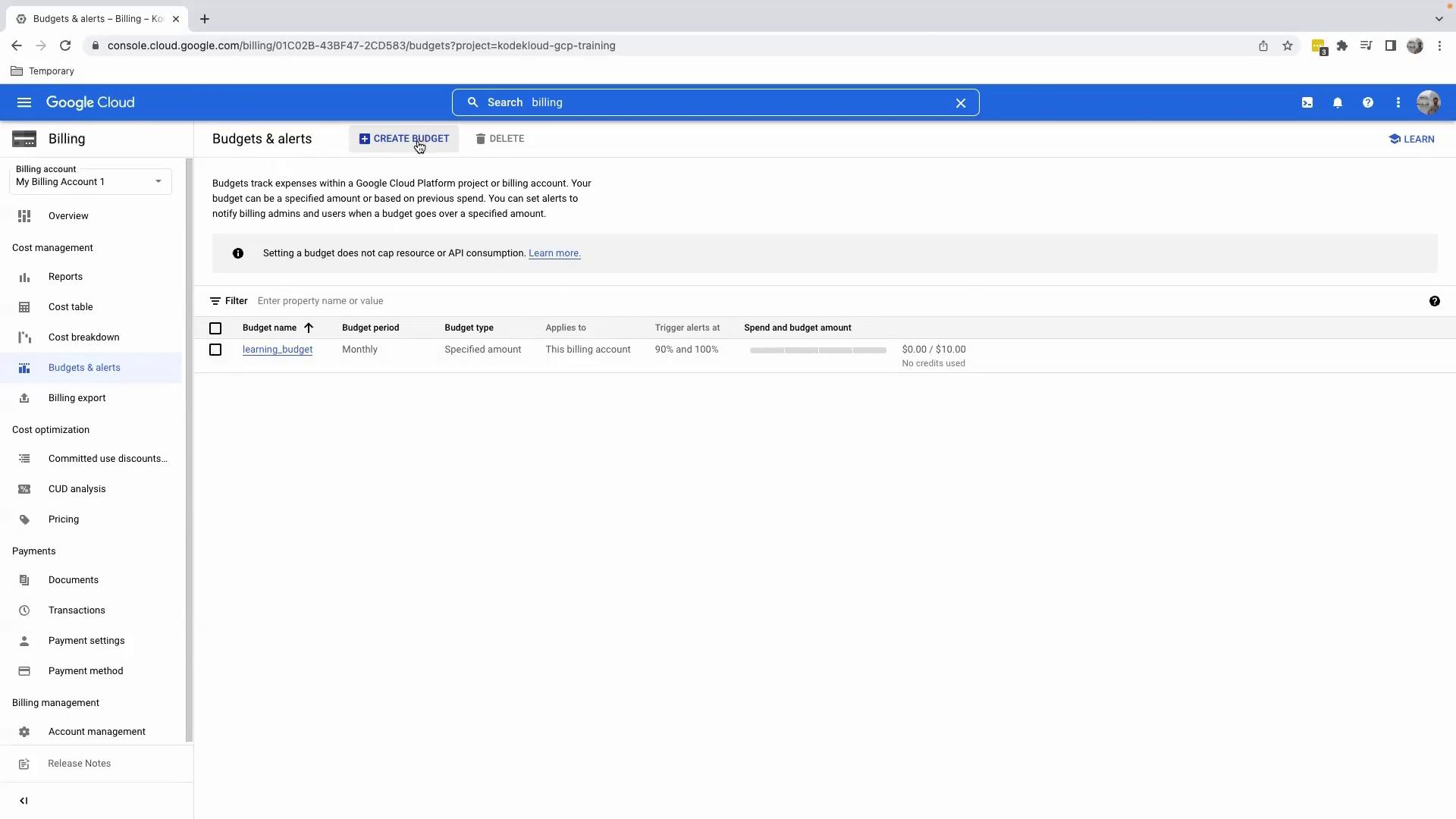This screenshot has height=819, width=1456.
Task: Open the Chrome three-dot menu
Action: coord(1439,45)
